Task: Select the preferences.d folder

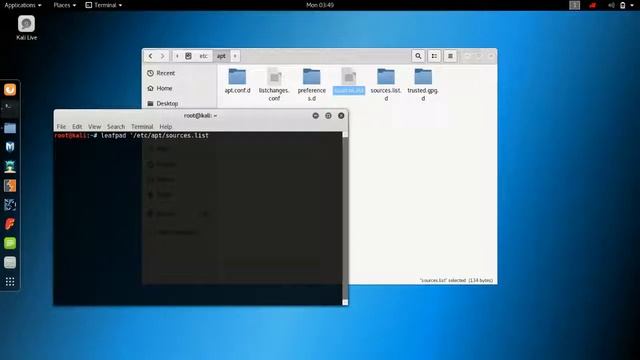Action: pos(311,84)
